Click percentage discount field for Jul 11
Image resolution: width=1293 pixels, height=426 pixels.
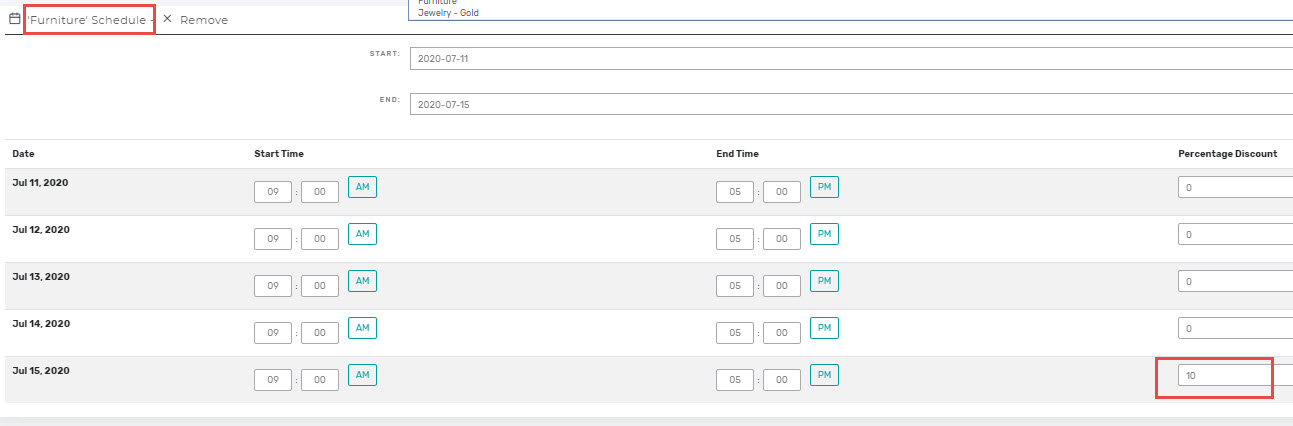coord(1235,187)
